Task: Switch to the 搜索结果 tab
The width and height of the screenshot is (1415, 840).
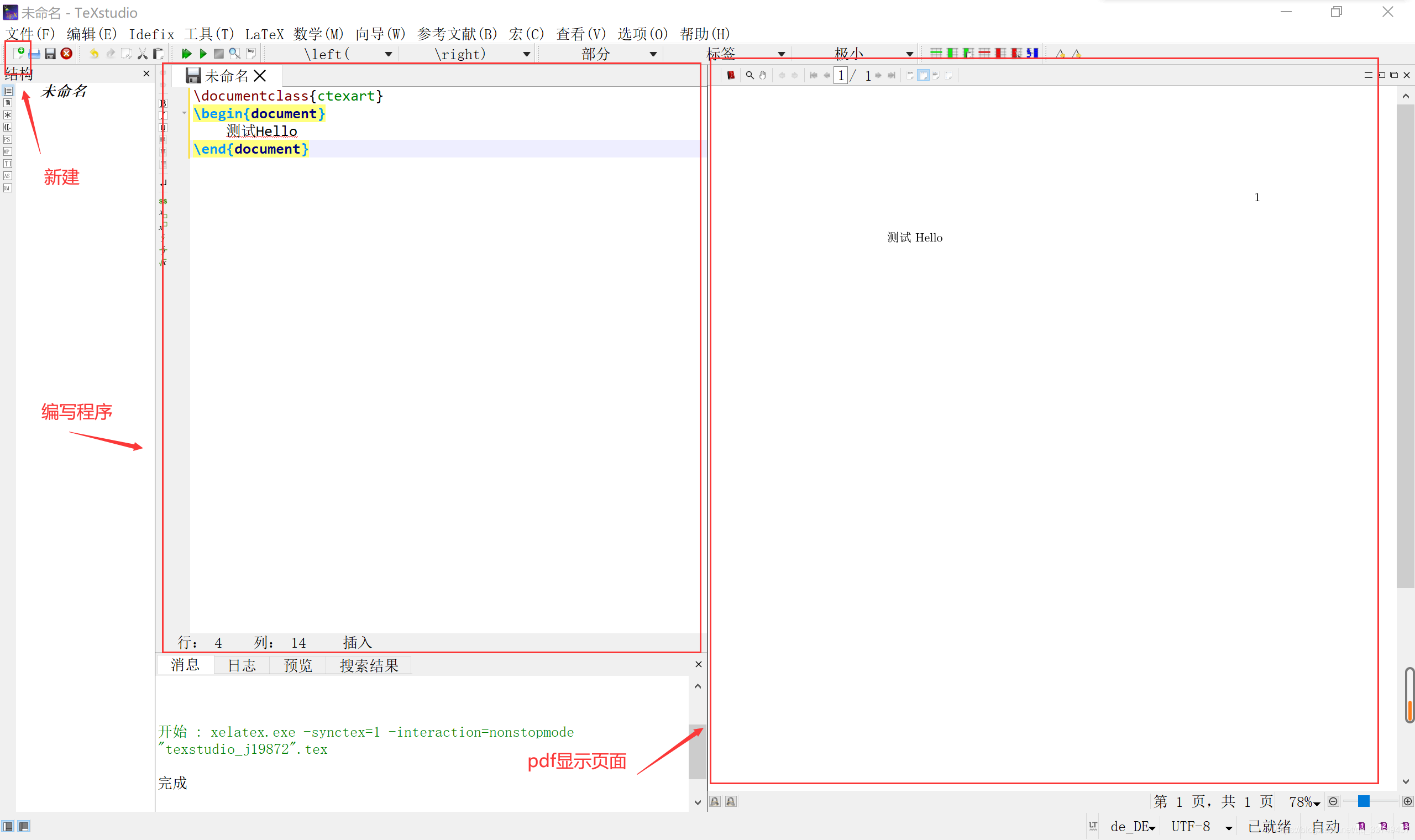Action: pyautogui.click(x=369, y=666)
